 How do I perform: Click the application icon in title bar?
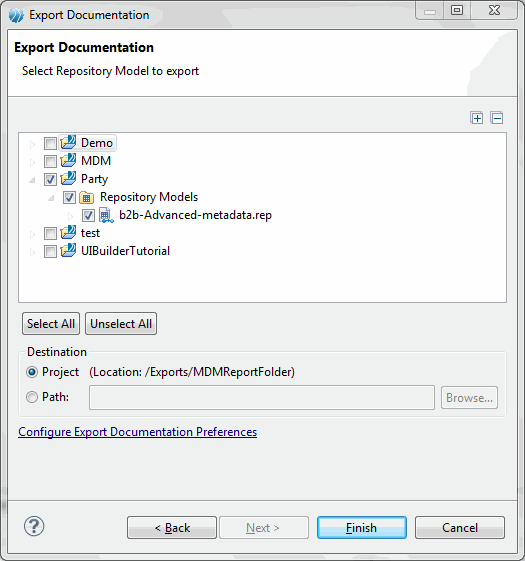point(16,15)
